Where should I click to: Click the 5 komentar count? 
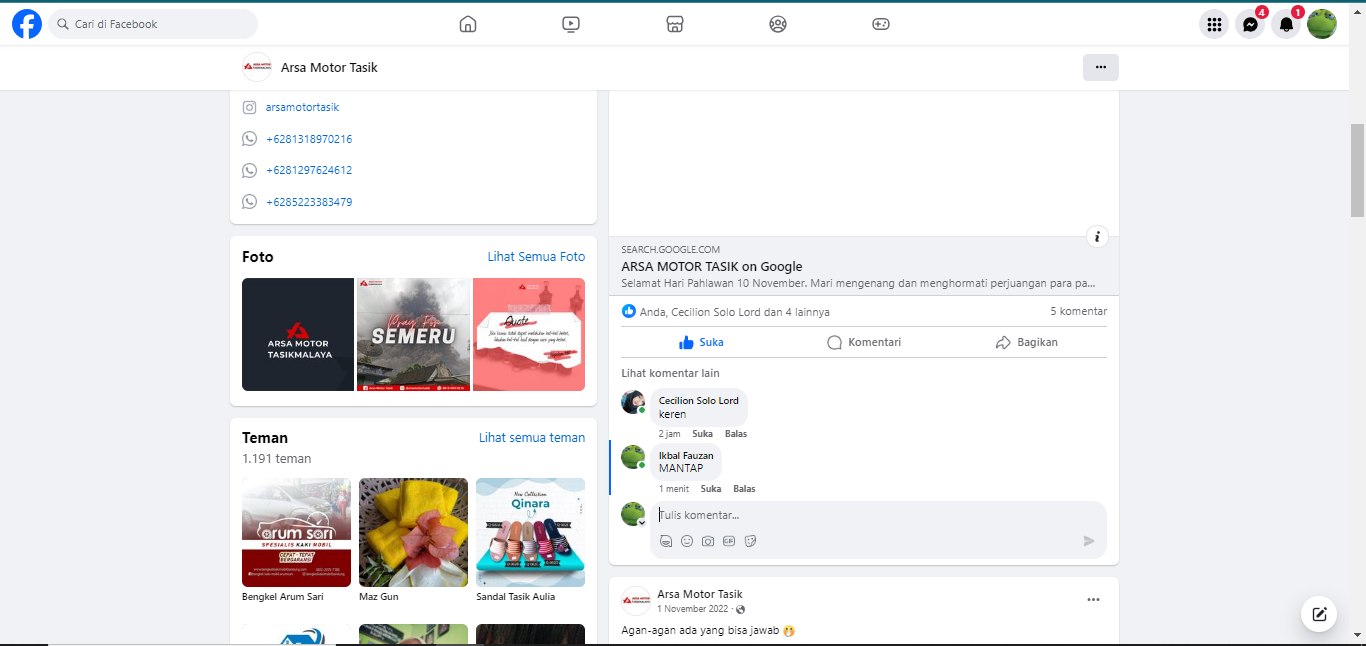(x=1078, y=312)
